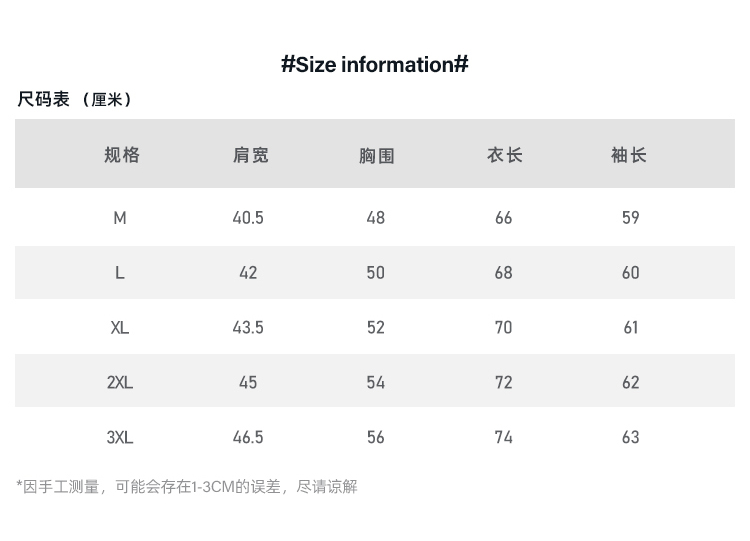
Task: Select the L size row label
Action: pos(120,273)
